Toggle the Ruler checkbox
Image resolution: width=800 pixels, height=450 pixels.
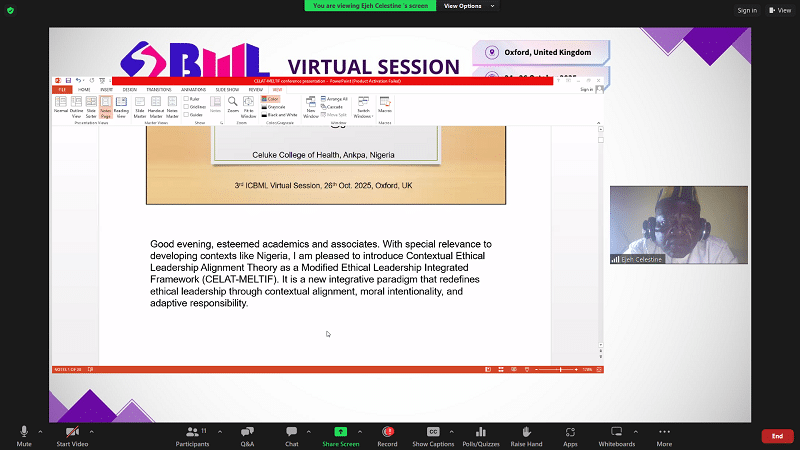[186, 99]
